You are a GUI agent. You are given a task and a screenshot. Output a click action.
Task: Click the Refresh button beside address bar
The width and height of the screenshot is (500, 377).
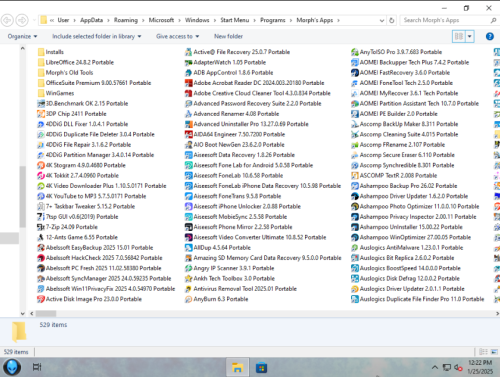tap(392, 20)
